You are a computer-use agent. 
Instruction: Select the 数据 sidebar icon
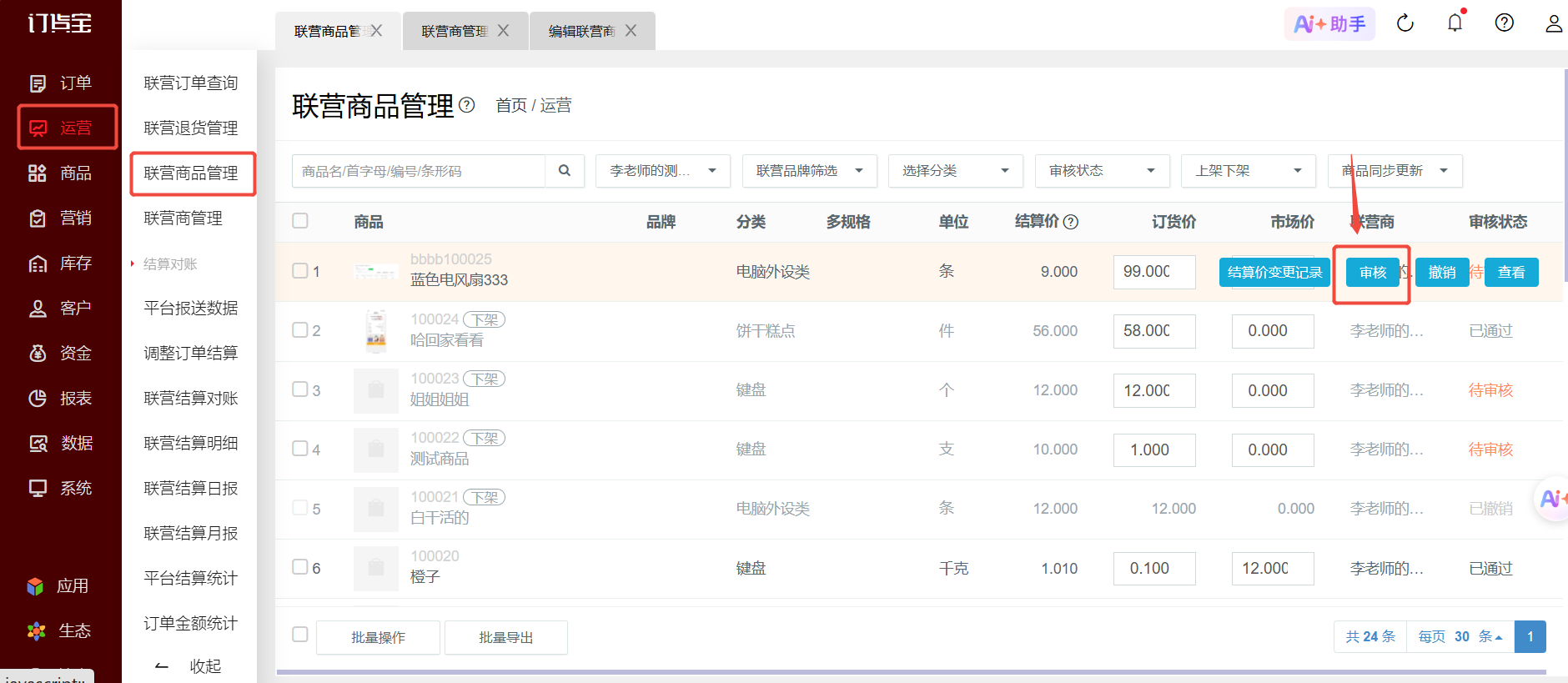(38, 444)
